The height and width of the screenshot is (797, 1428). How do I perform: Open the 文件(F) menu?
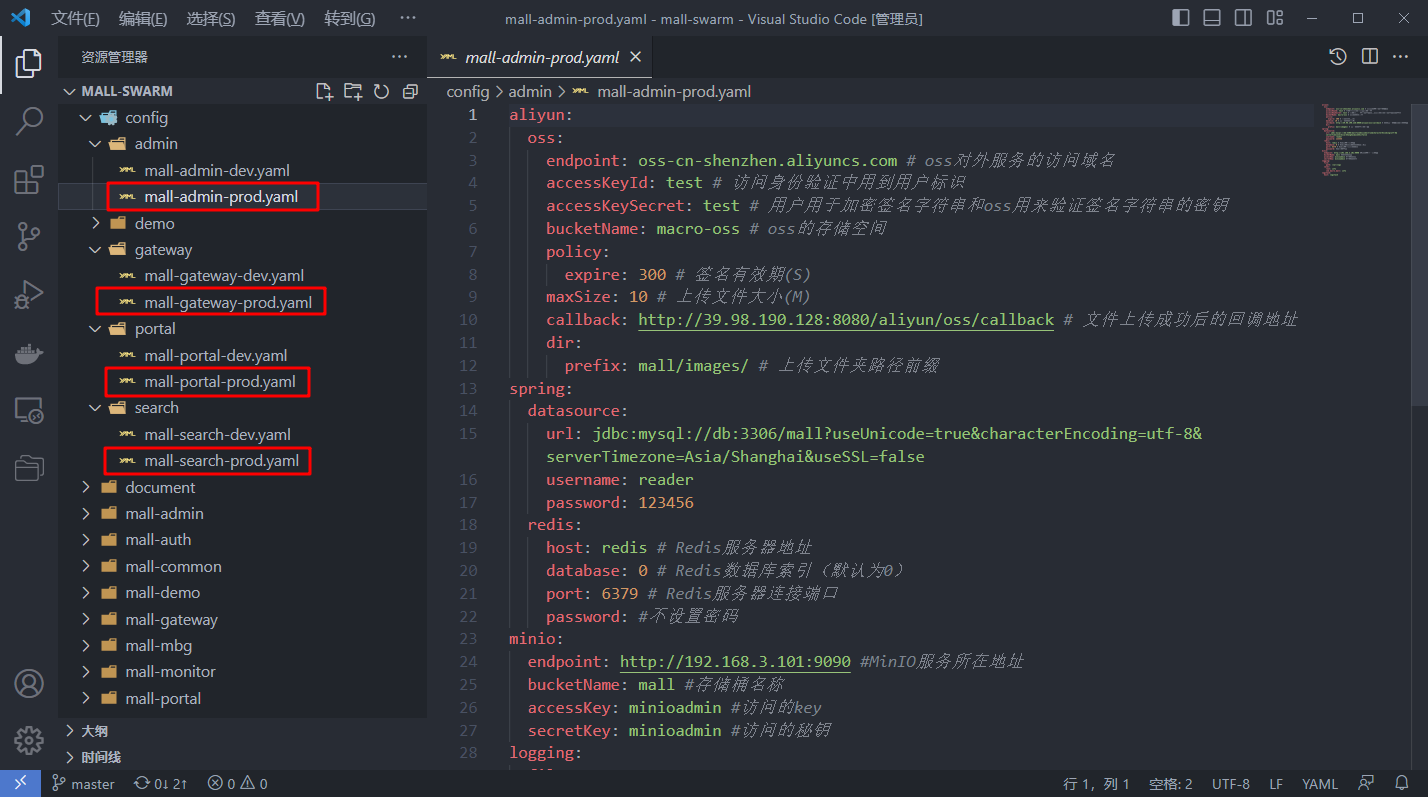pyautogui.click(x=75, y=18)
